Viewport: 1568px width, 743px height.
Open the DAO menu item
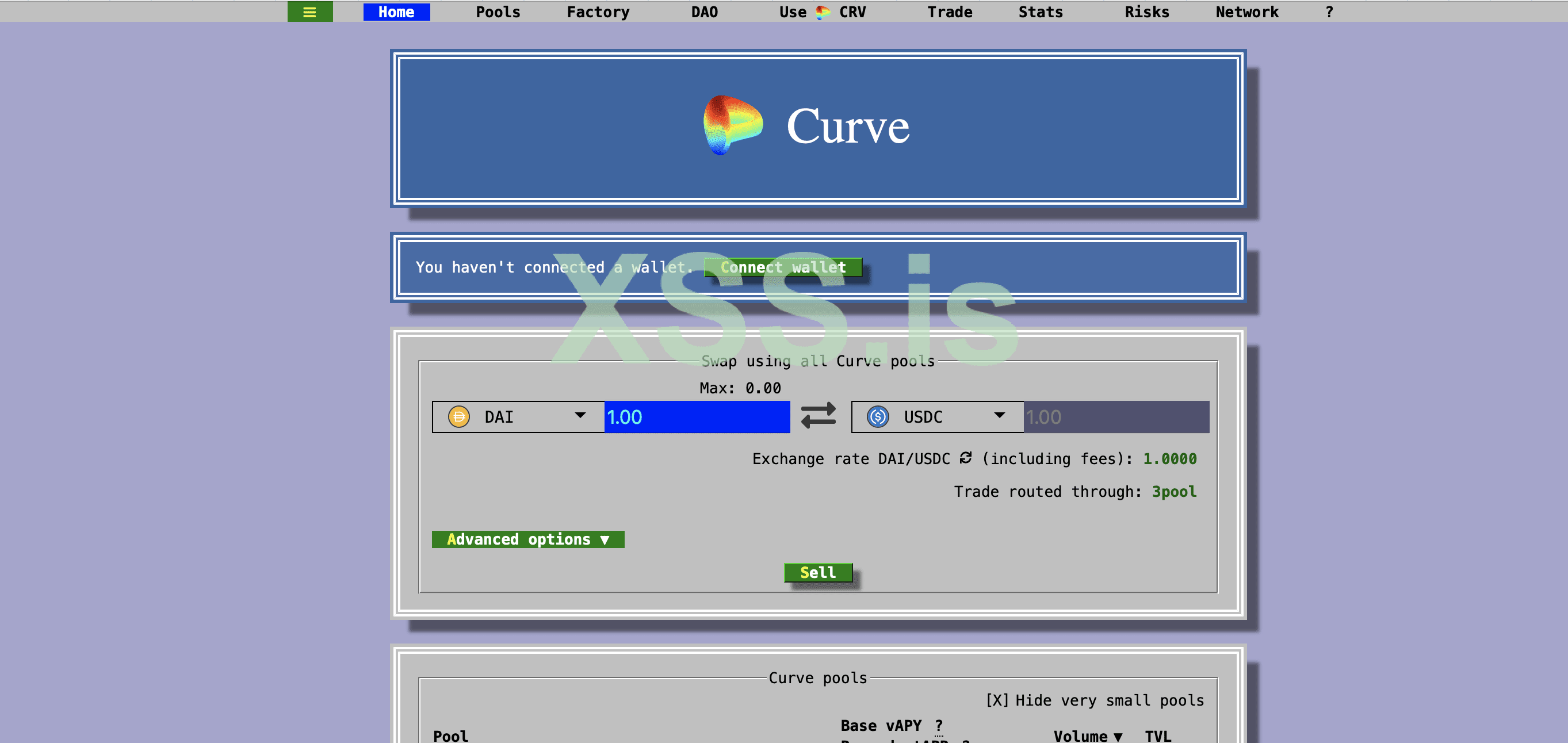[704, 12]
